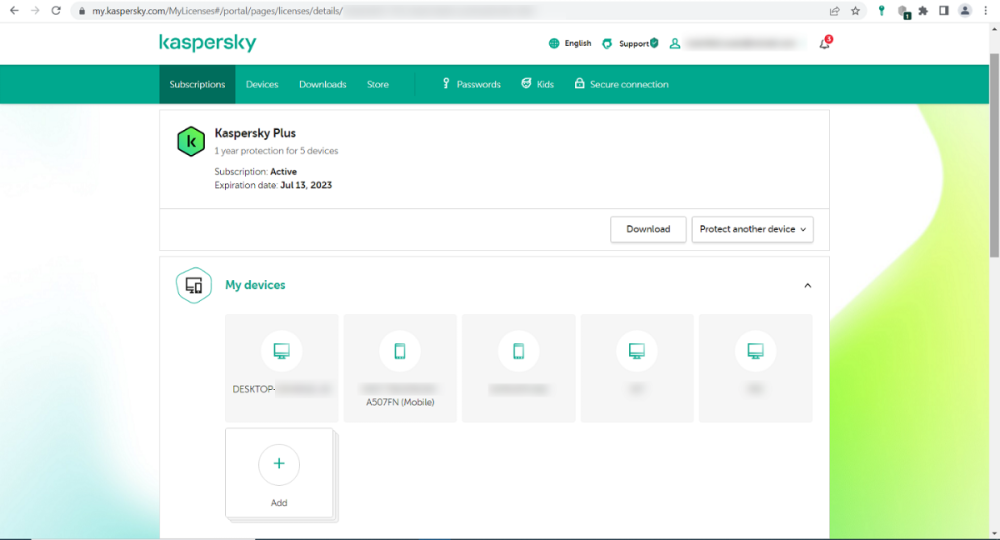This screenshot has height=540, width=1000.
Task: Open the Store tab
Action: coord(378,84)
